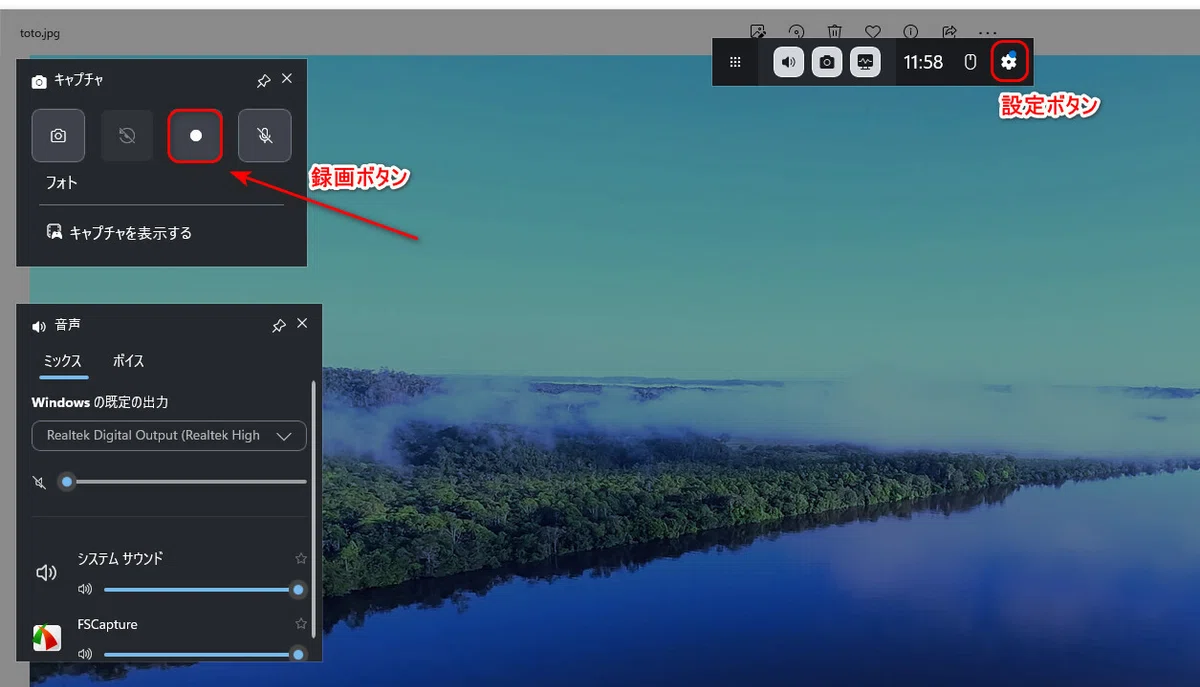Favorite FSCapture with the star
Screen dimensions: 1200x687
tap(301, 623)
